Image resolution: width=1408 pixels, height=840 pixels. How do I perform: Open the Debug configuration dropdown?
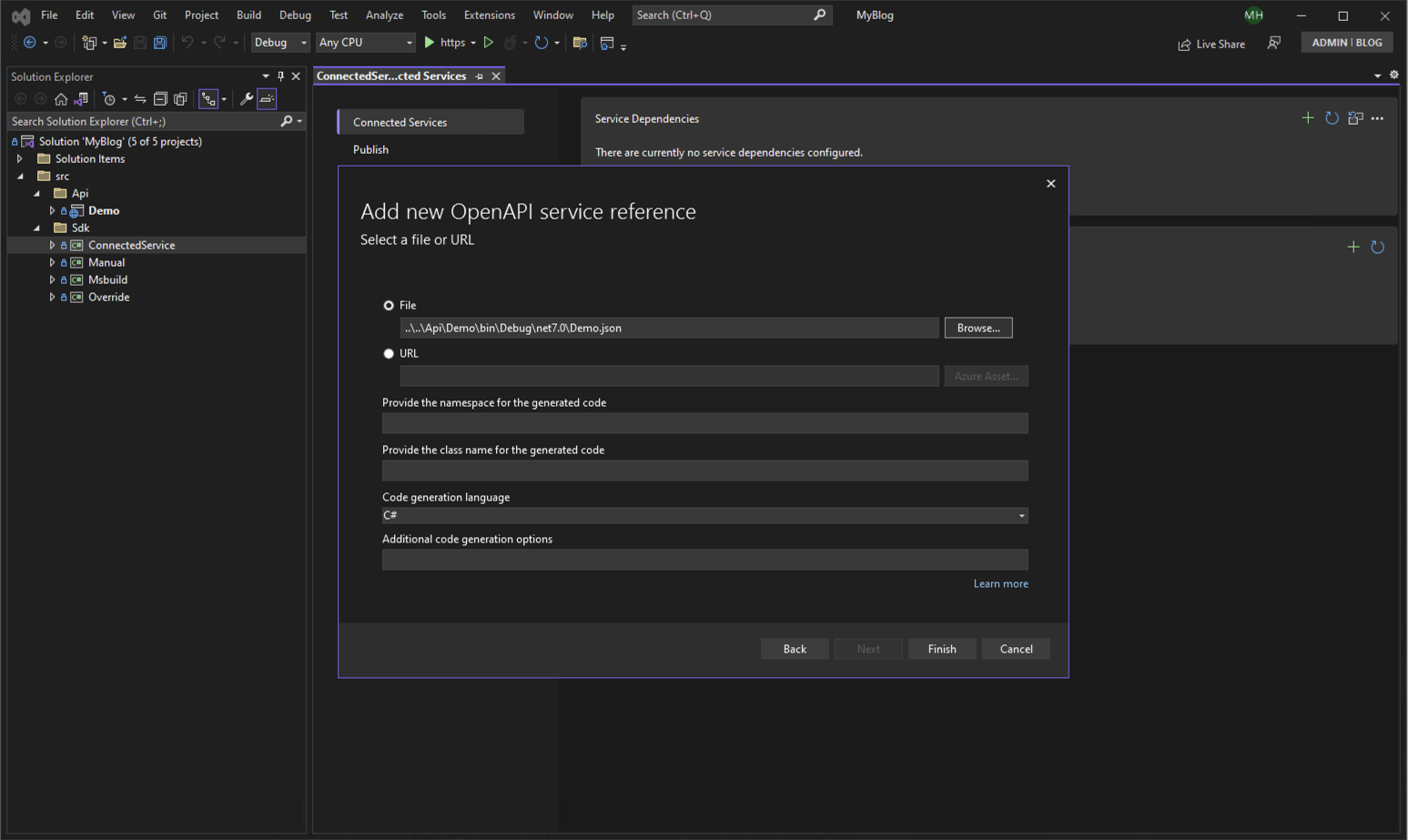280,43
